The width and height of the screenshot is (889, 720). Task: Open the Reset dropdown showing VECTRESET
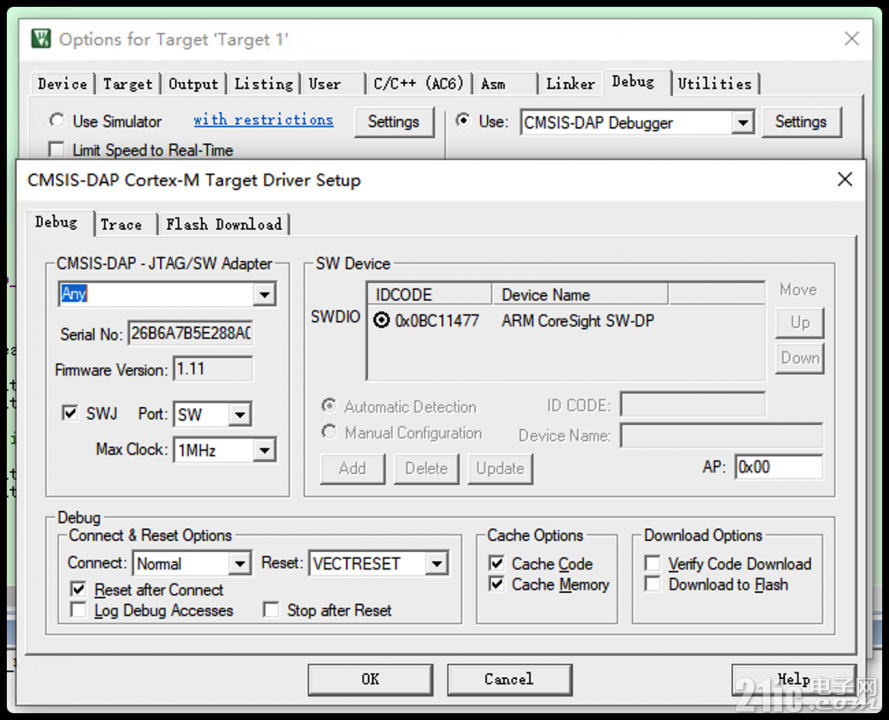(x=437, y=564)
